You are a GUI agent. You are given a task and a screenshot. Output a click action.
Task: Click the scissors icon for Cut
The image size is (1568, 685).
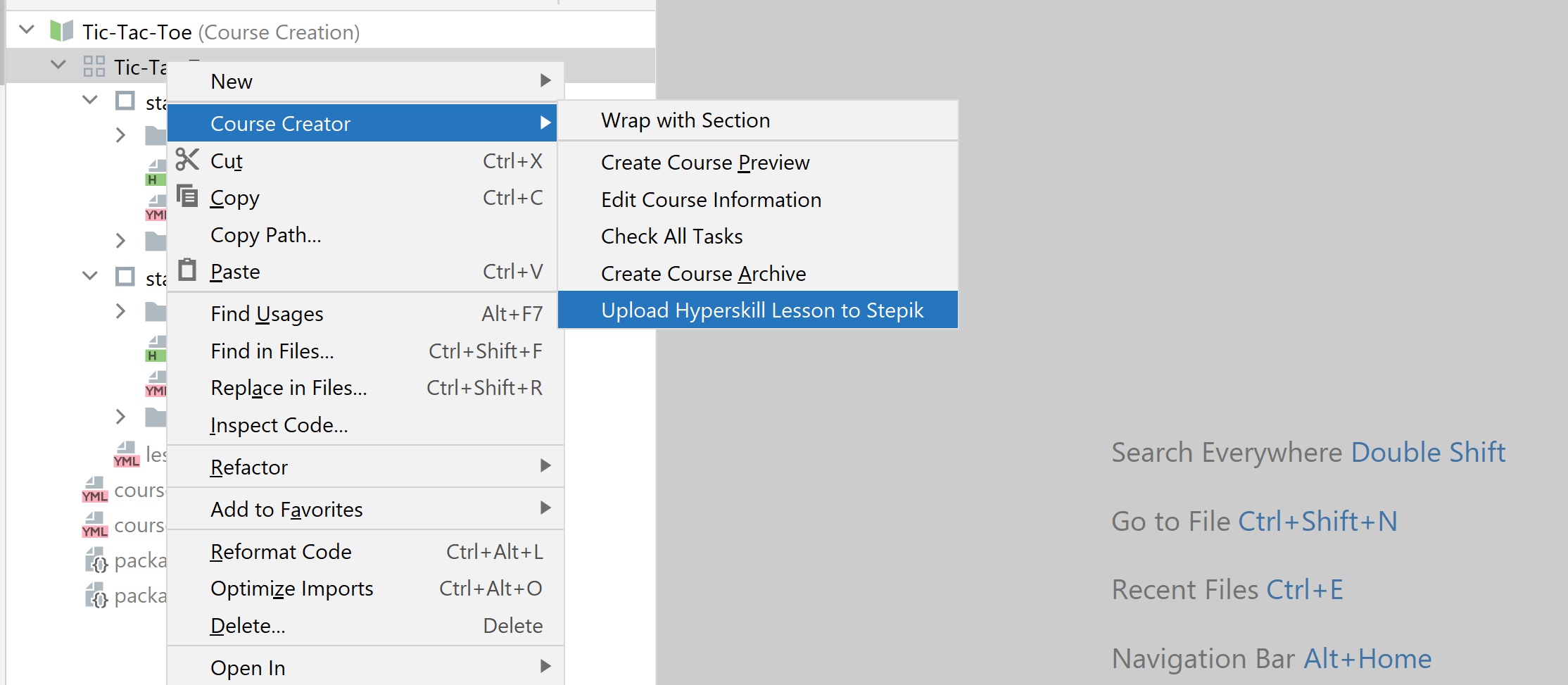point(187,160)
